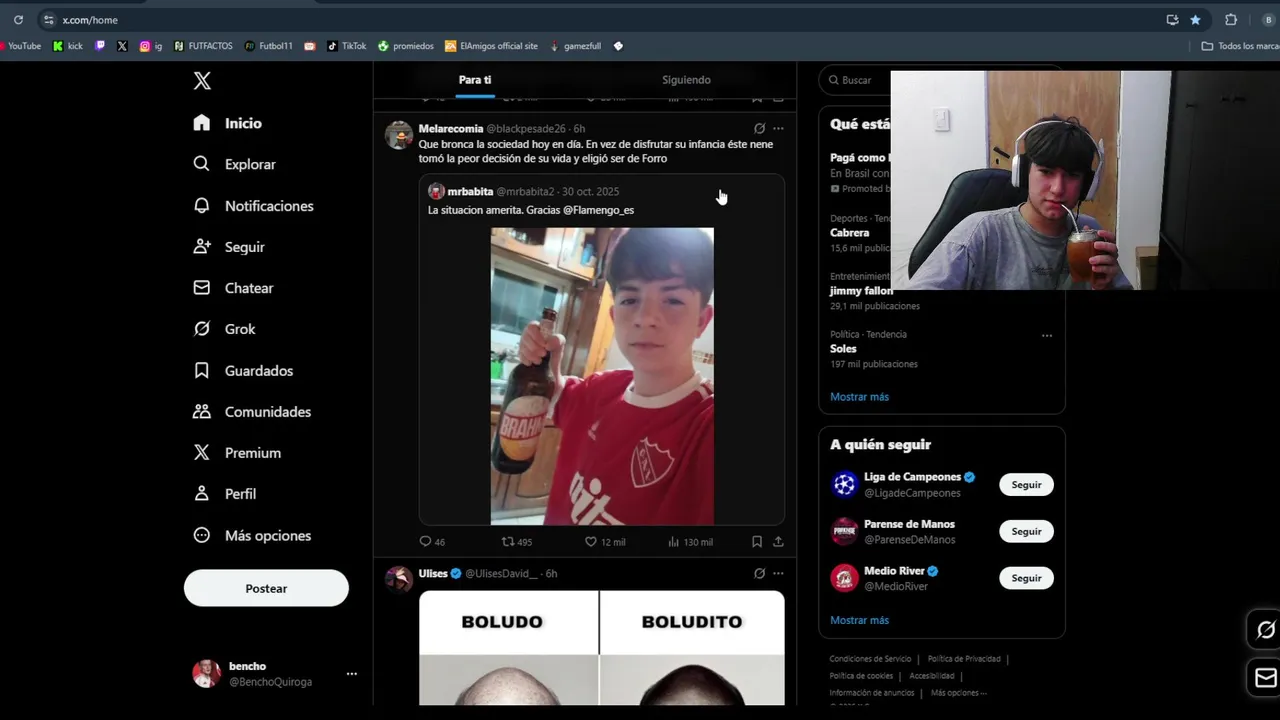Toggle the bookmark star for this page
The width and height of the screenshot is (1280, 720).
(1195, 20)
